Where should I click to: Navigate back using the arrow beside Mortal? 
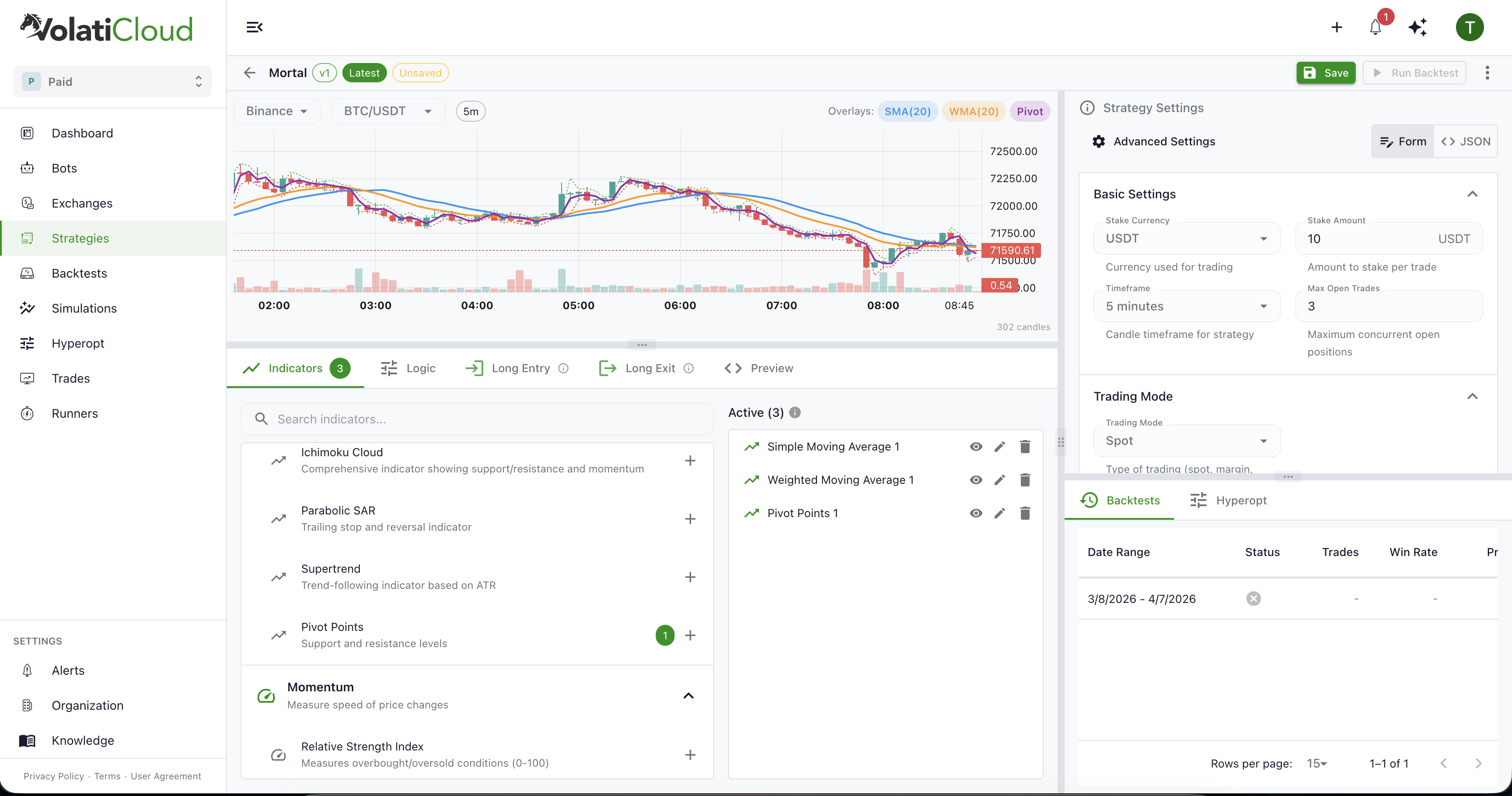point(250,72)
